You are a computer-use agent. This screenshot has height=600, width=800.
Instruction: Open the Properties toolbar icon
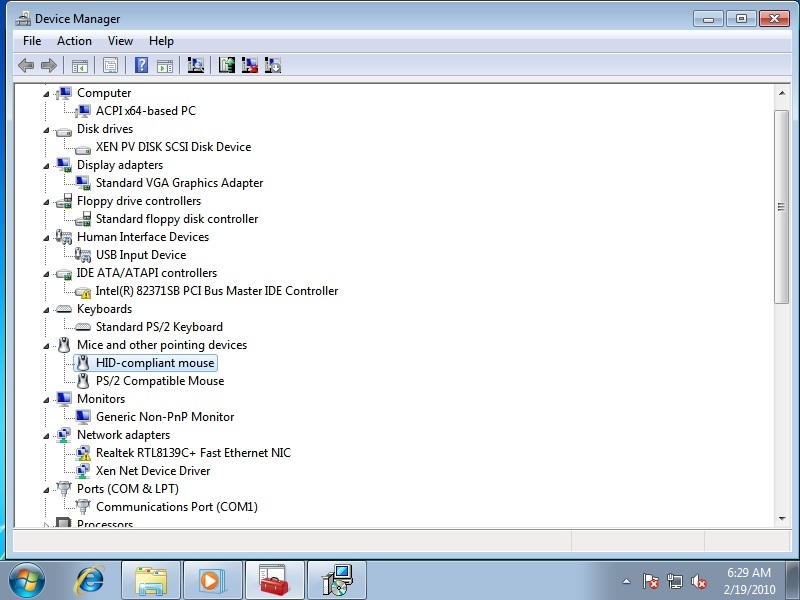(x=110, y=66)
